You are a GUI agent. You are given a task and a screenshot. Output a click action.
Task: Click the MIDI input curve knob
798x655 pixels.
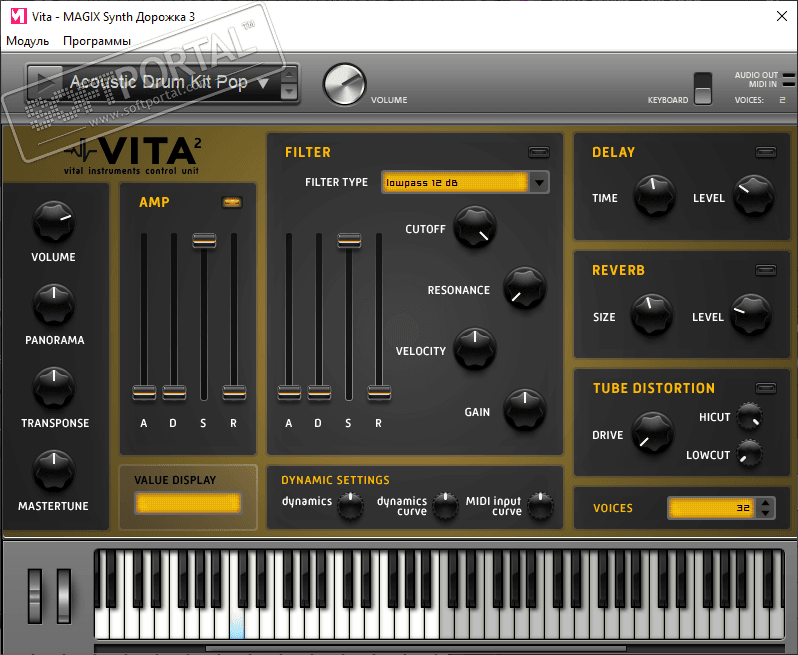540,505
